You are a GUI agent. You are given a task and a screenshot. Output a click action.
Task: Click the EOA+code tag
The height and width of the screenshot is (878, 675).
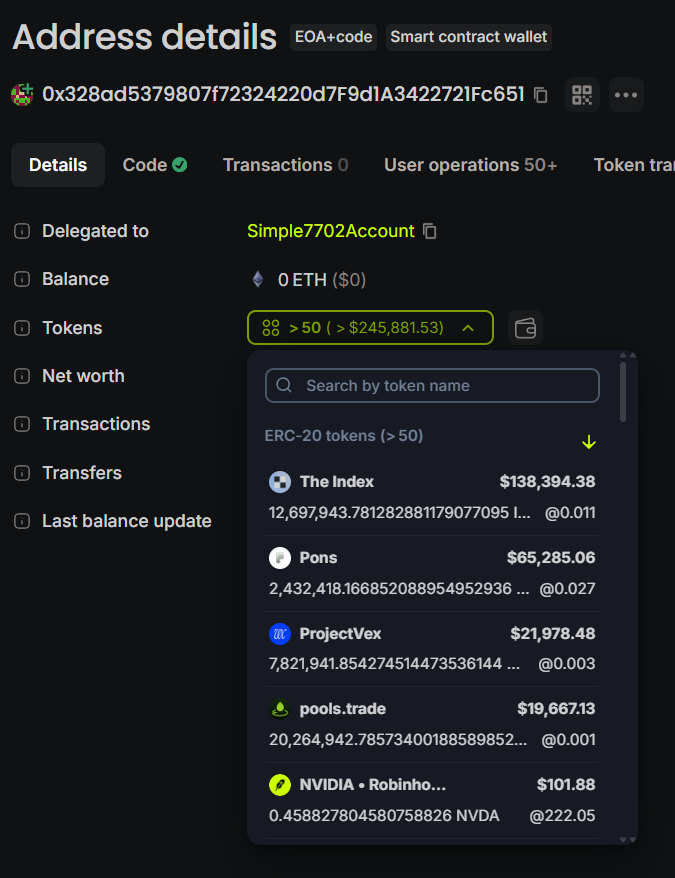point(333,37)
